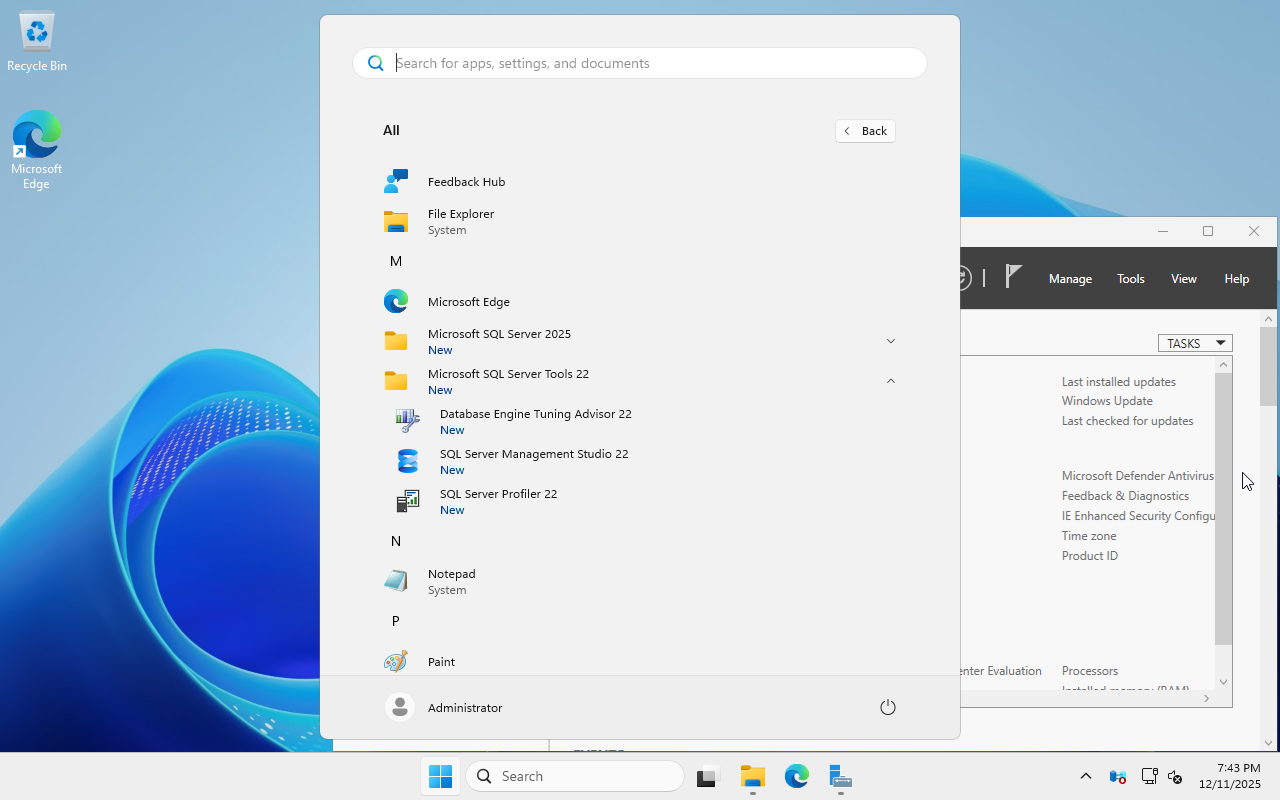Open the Manage menu in Server Manager
The width and height of the screenshot is (1280, 800).
[x=1069, y=278]
